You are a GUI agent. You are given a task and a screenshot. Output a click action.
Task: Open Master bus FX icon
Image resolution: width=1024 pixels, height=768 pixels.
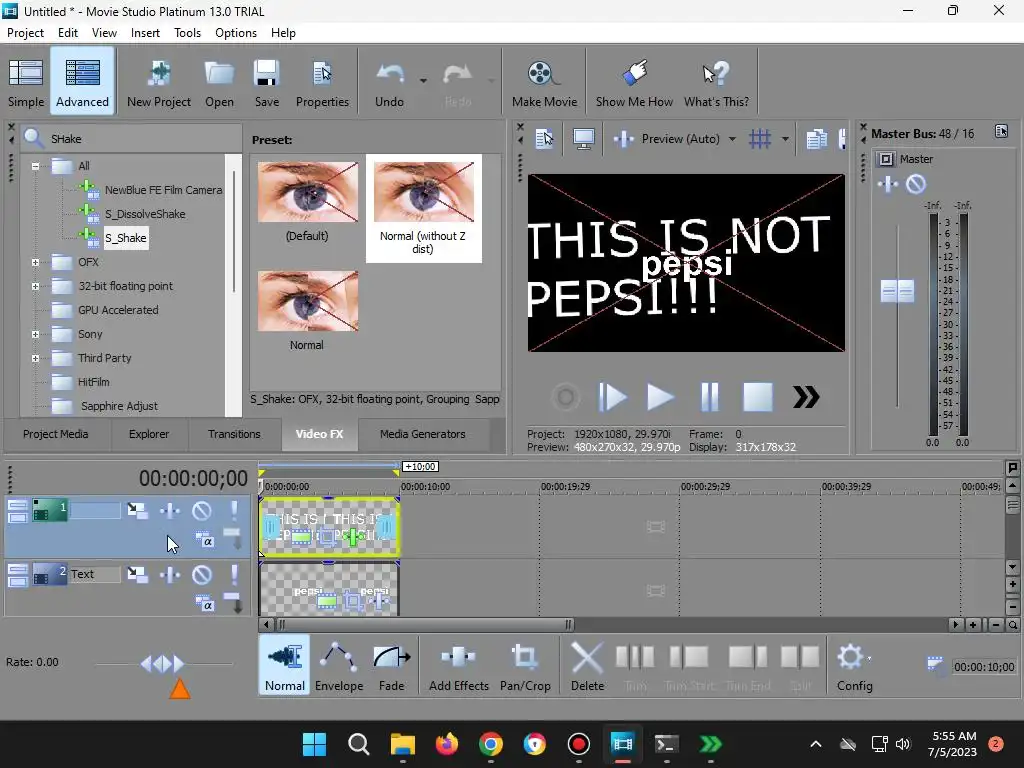coord(888,184)
